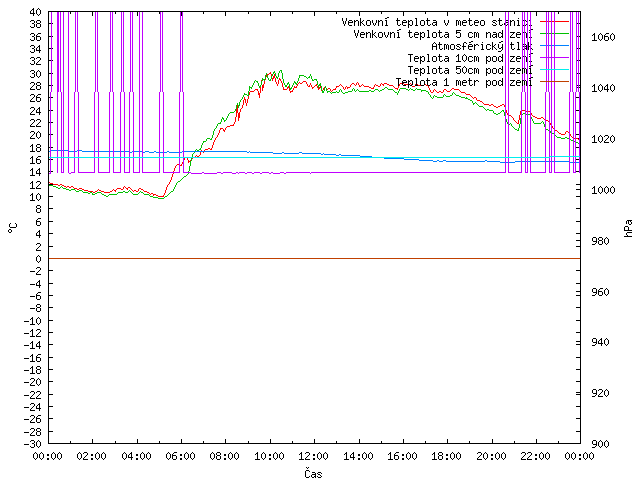Screen dimensions: 640x480
Task: Click the '°C' left axis title
Action: [13, 228]
